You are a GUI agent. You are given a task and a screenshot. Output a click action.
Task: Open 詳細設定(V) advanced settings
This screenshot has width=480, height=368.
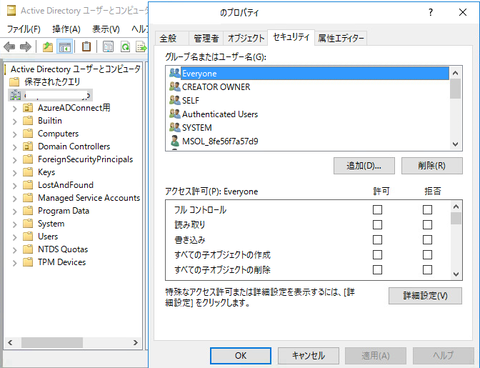[x=425, y=296]
